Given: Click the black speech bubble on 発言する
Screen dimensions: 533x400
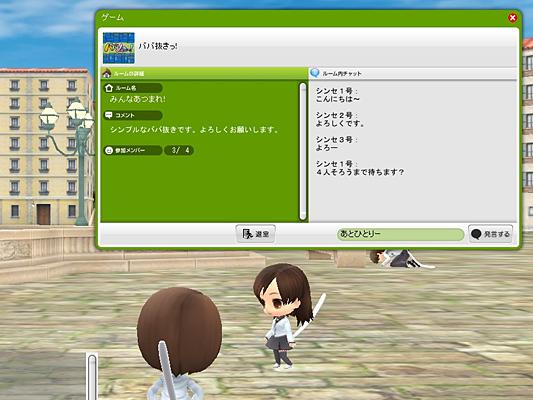Looking at the screenshot, I should pyautogui.click(x=476, y=234).
